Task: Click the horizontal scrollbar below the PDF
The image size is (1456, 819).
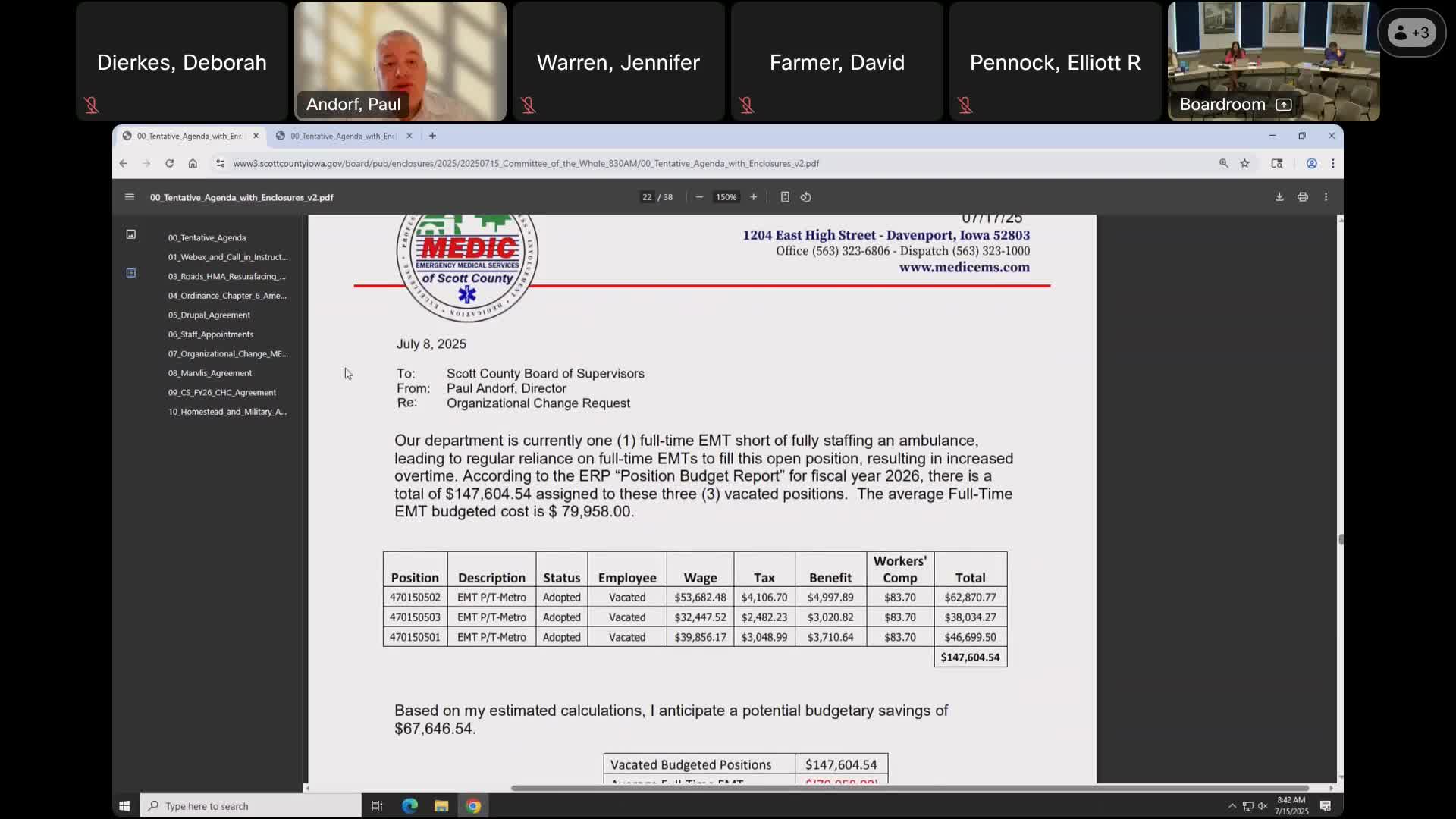Action: coord(910,788)
